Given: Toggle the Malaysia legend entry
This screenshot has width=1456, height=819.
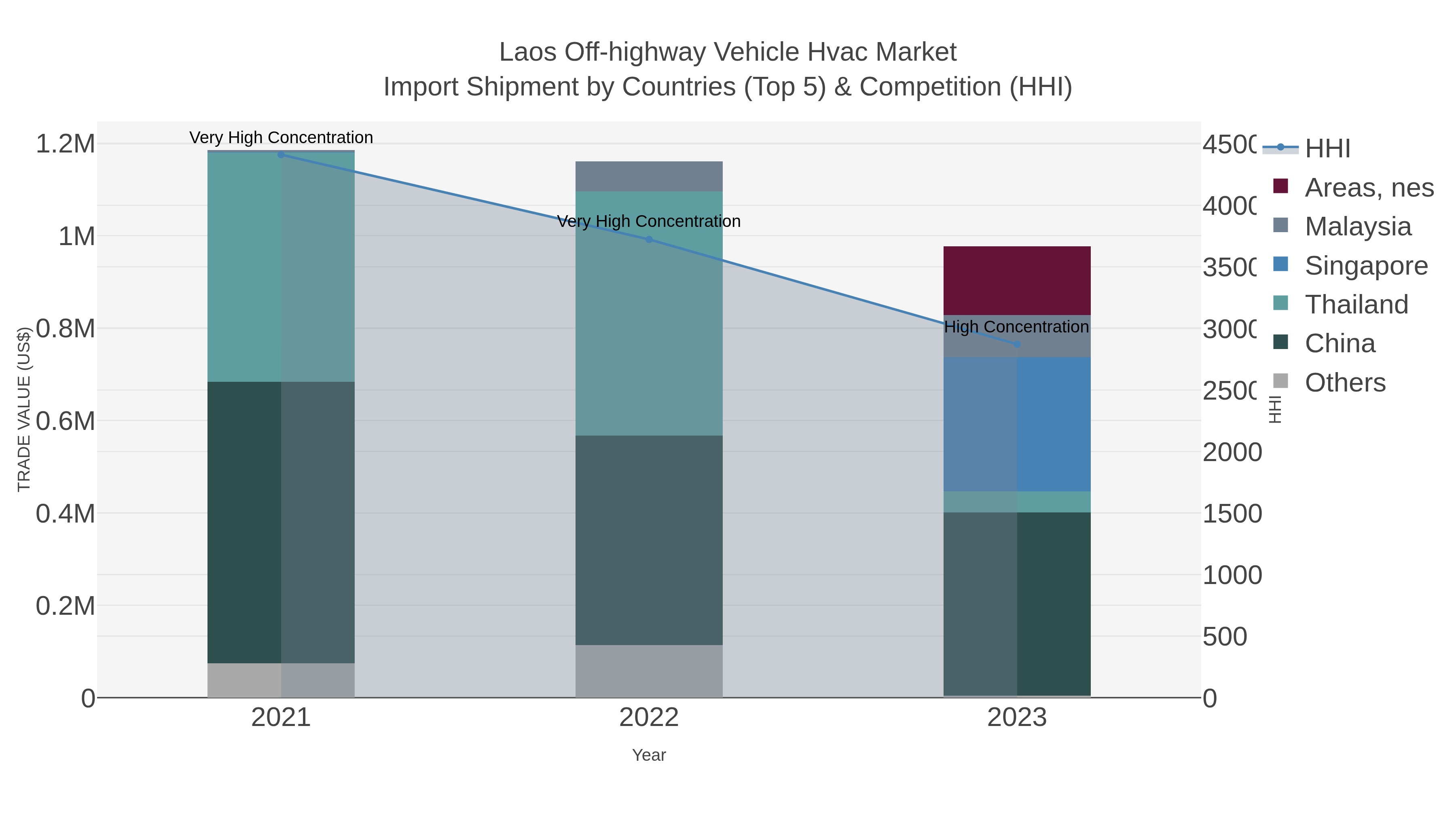Looking at the screenshot, I should pyautogui.click(x=1342, y=226).
